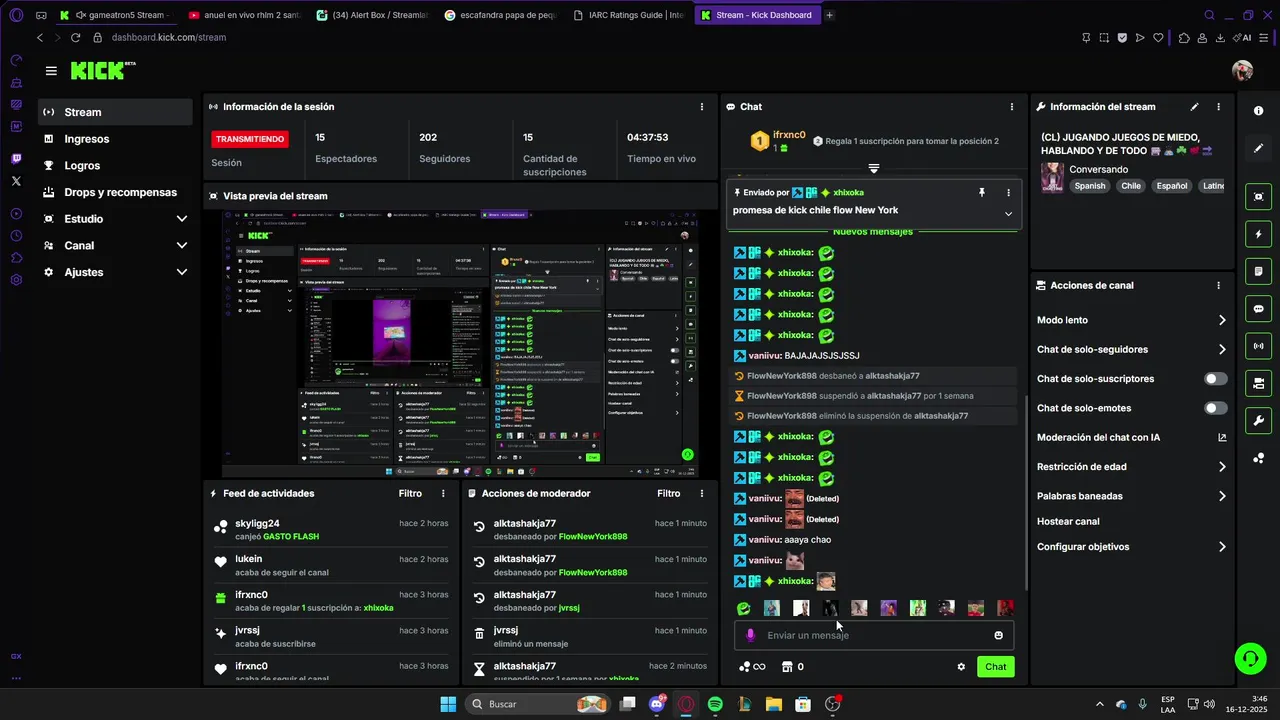Open Moderación del chat con IA external link
Viewport: 1280px width, 720px height.
(x=1222, y=437)
